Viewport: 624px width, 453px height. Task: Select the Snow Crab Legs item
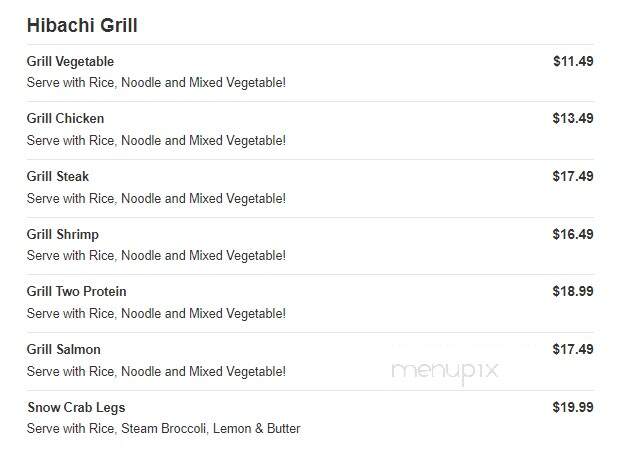coord(76,408)
